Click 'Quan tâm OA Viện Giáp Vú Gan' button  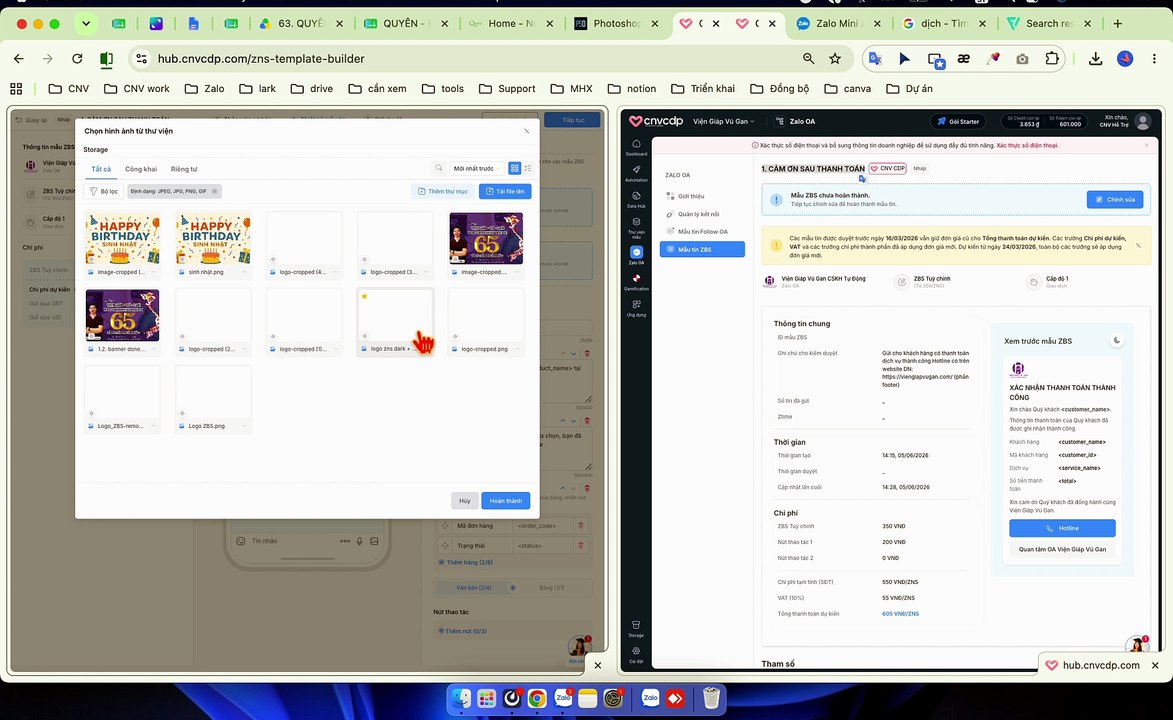pyautogui.click(x=1062, y=549)
